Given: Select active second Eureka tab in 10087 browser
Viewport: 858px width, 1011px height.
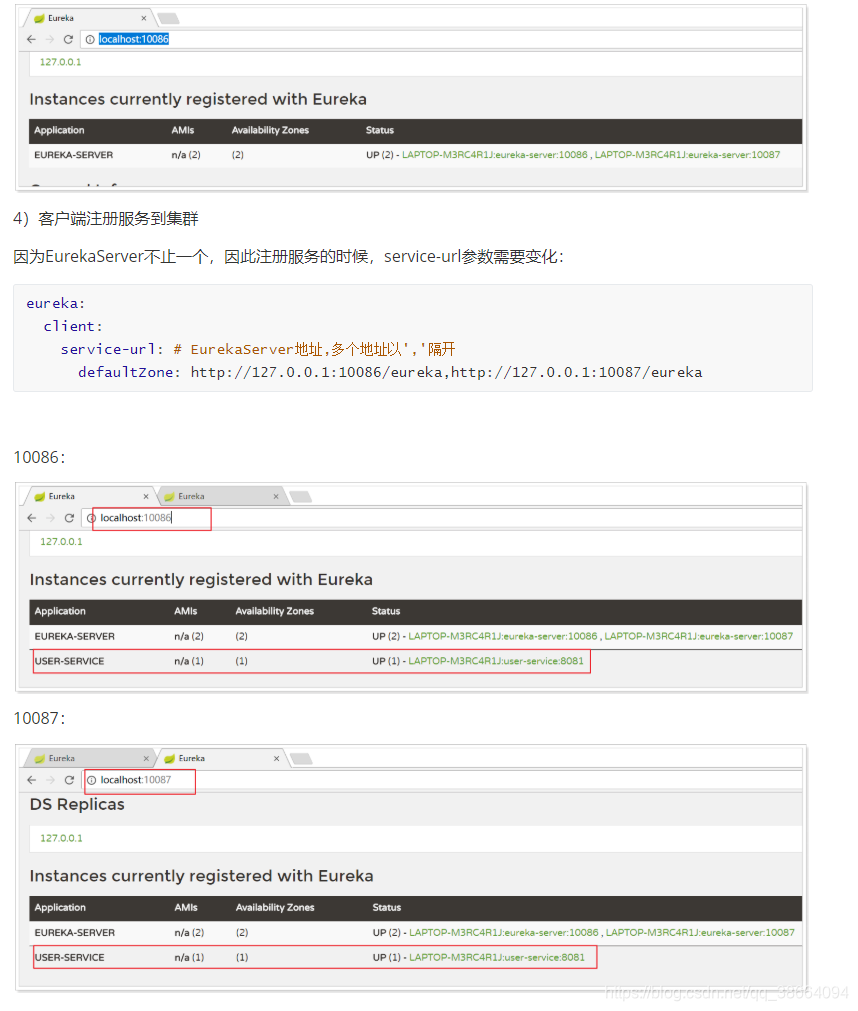Looking at the screenshot, I should [222, 759].
